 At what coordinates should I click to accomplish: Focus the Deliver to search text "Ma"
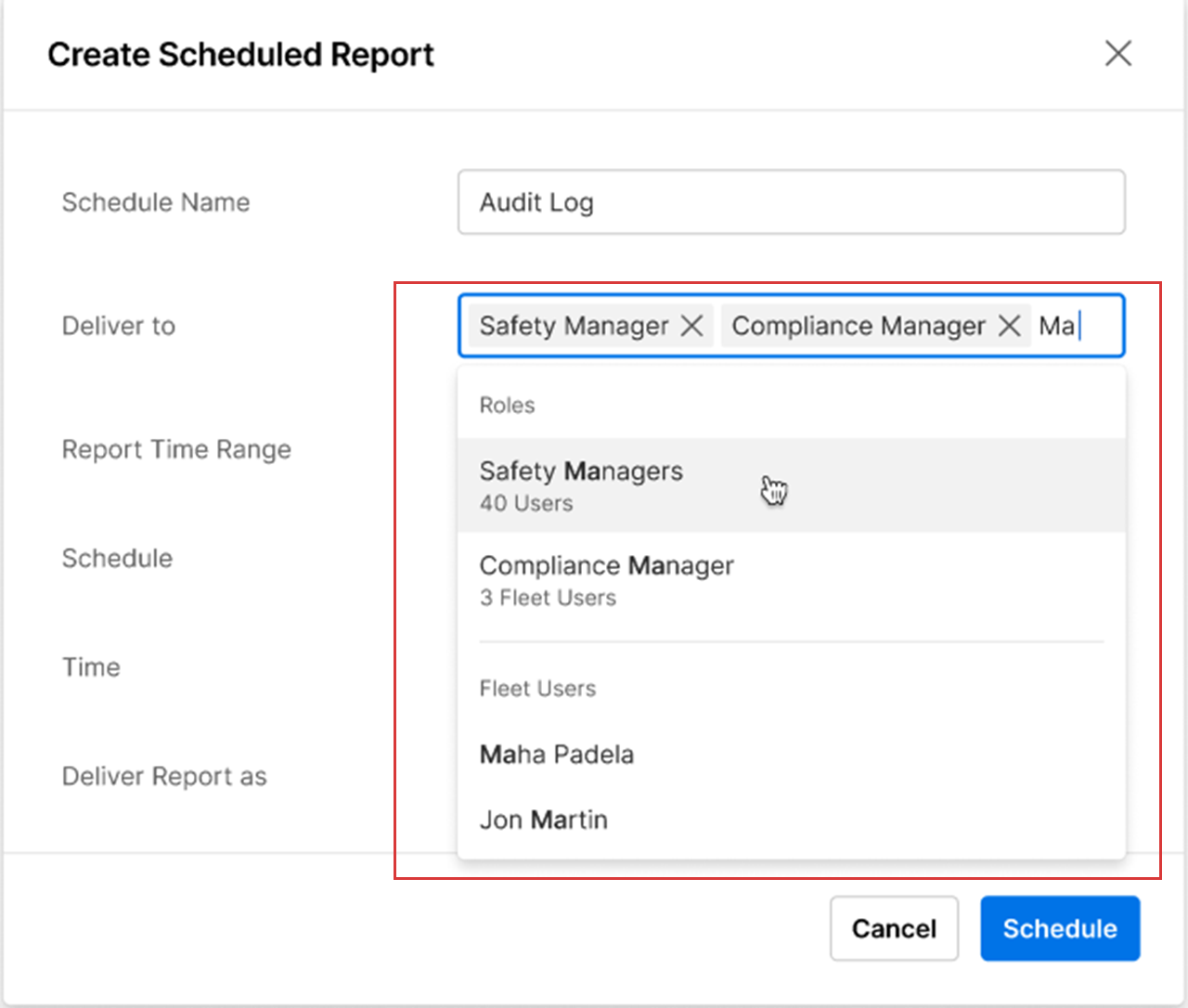click(x=1059, y=326)
